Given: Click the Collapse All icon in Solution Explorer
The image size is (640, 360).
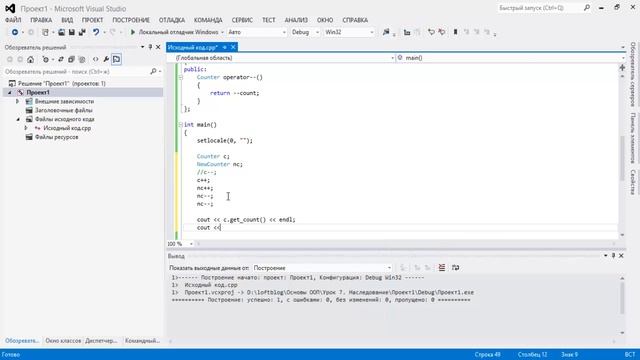Looking at the screenshot, I should (71, 60).
